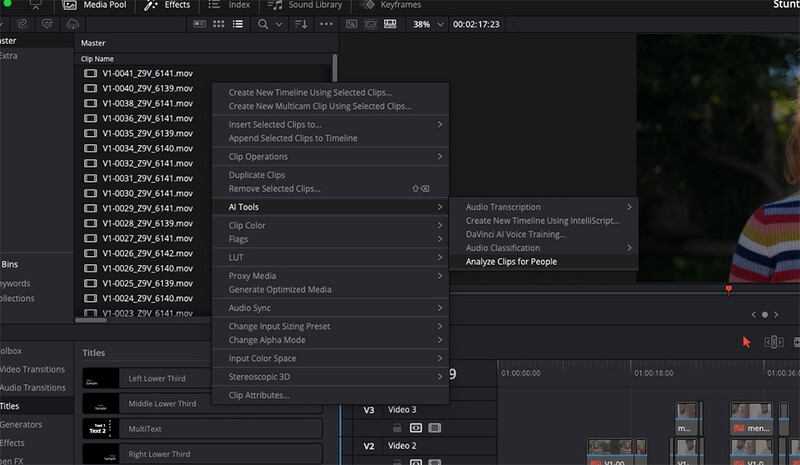This screenshot has height=465, width=800.
Task: Go to next marker with right chevron
Action: coord(776,315)
